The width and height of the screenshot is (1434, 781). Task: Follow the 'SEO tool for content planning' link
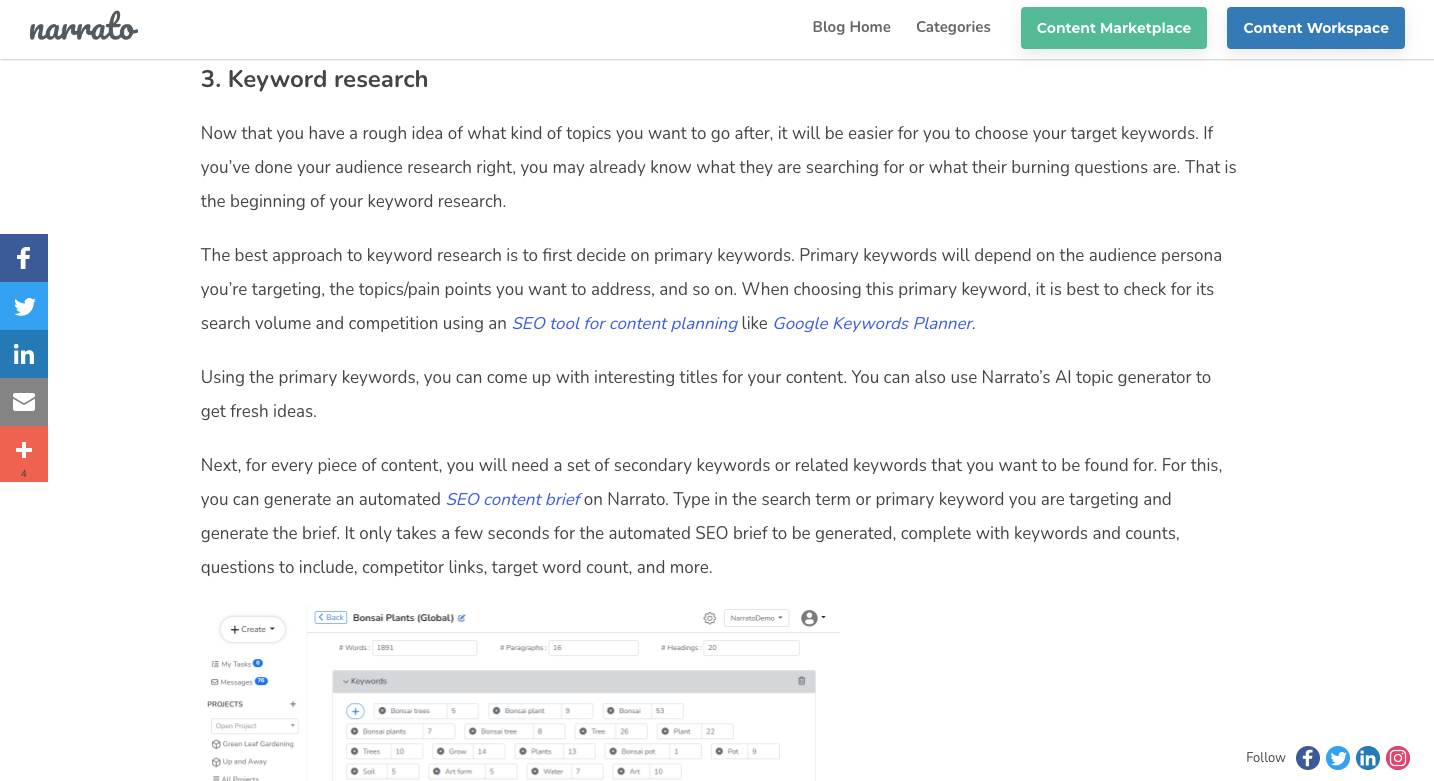[x=625, y=323]
